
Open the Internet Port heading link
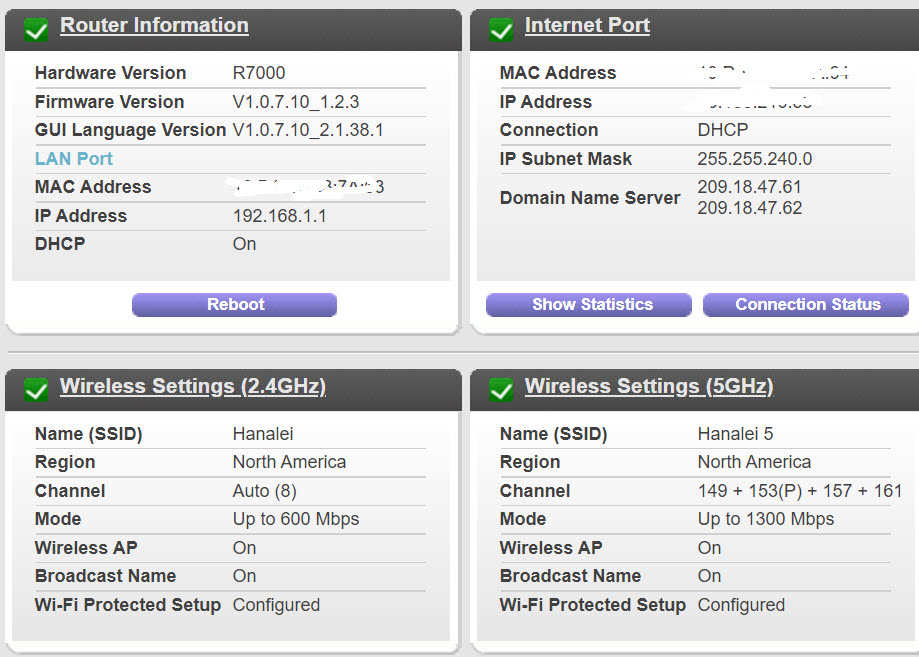tap(587, 26)
